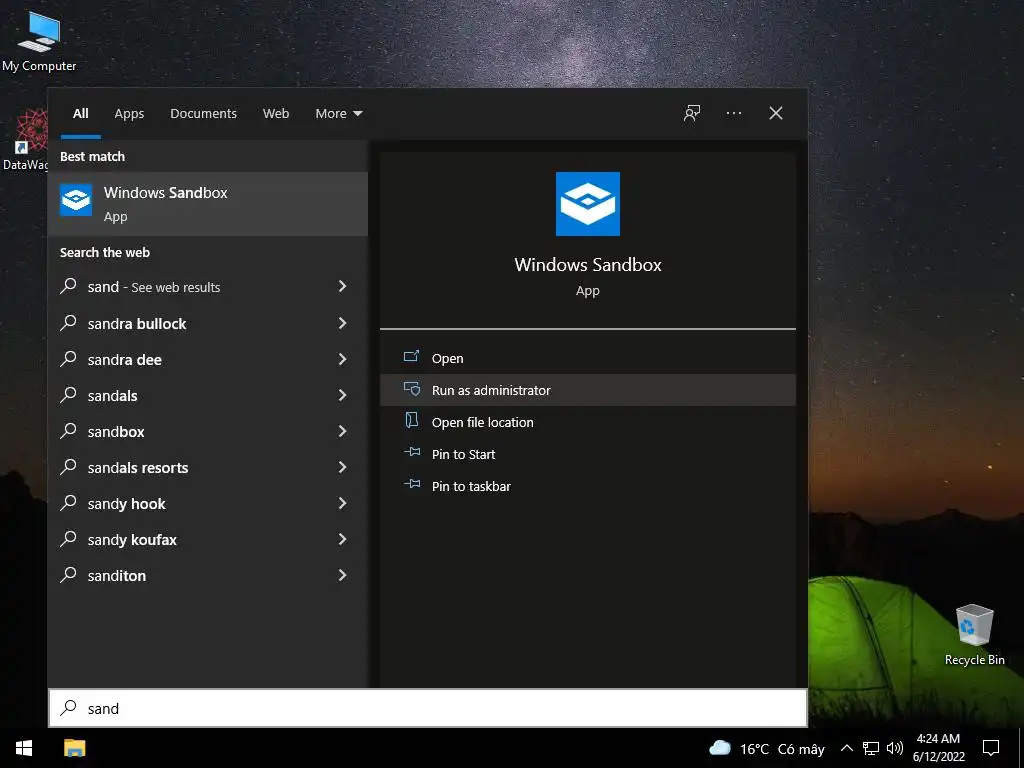Viewport: 1024px width, 768px height.
Task: Expand the sandals resorts suggestion arrow
Action: tap(342, 466)
